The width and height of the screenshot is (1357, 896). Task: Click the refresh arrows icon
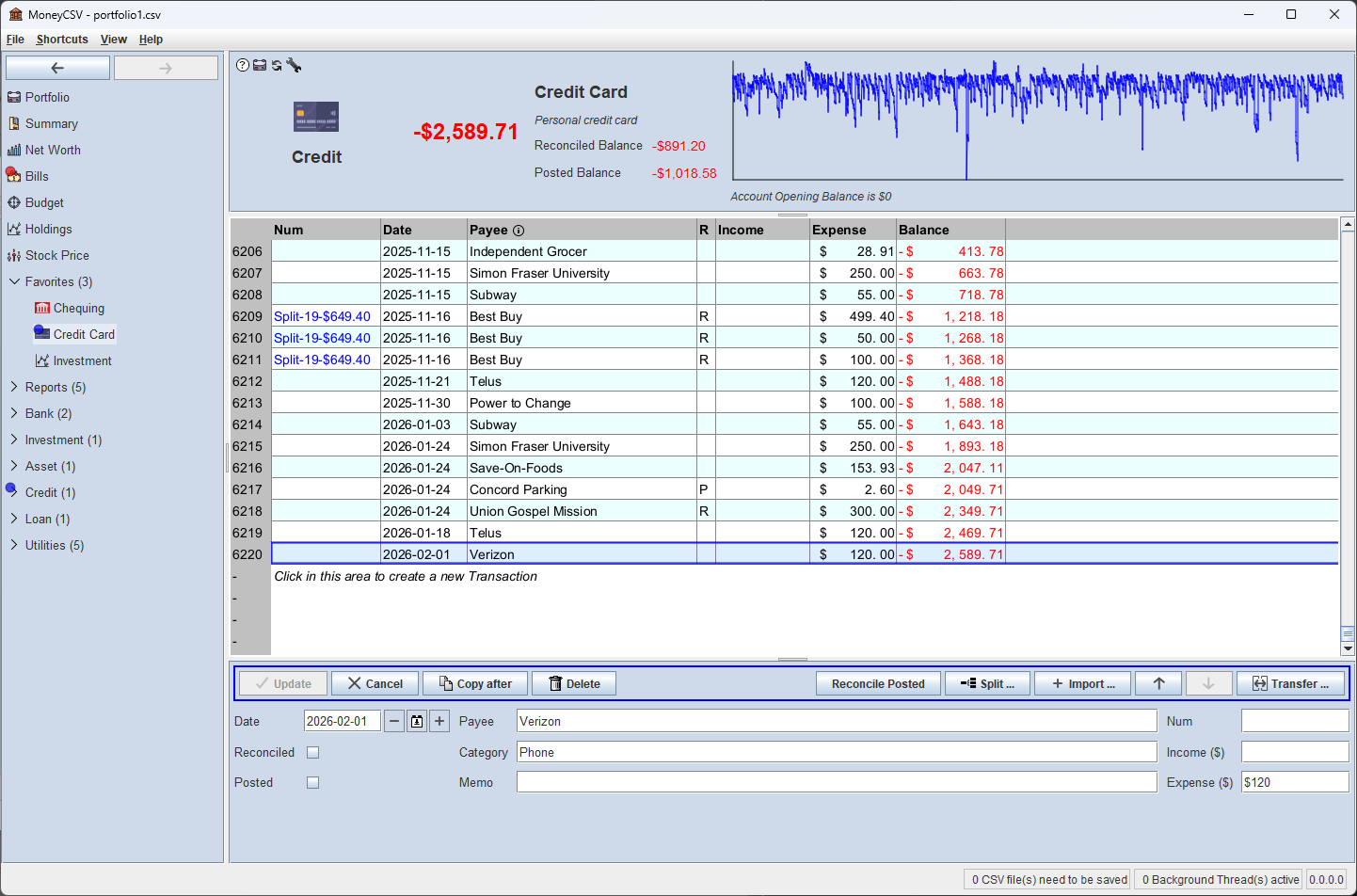pyautogui.click(x=277, y=65)
